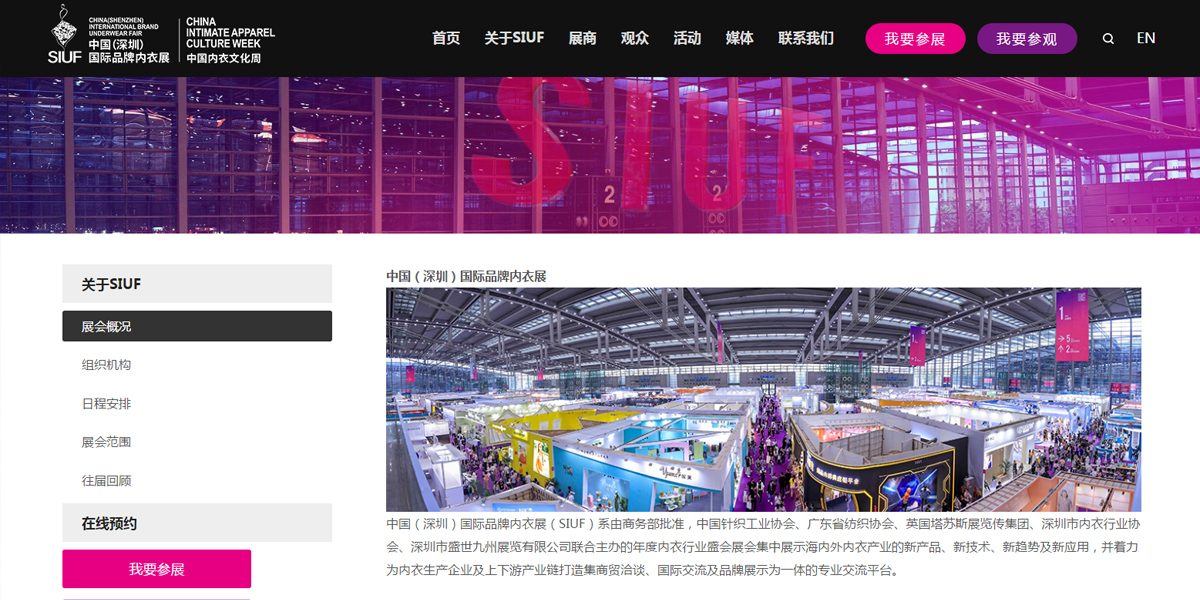
Task: Expand the 展商 menu
Action: [x=582, y=38]
